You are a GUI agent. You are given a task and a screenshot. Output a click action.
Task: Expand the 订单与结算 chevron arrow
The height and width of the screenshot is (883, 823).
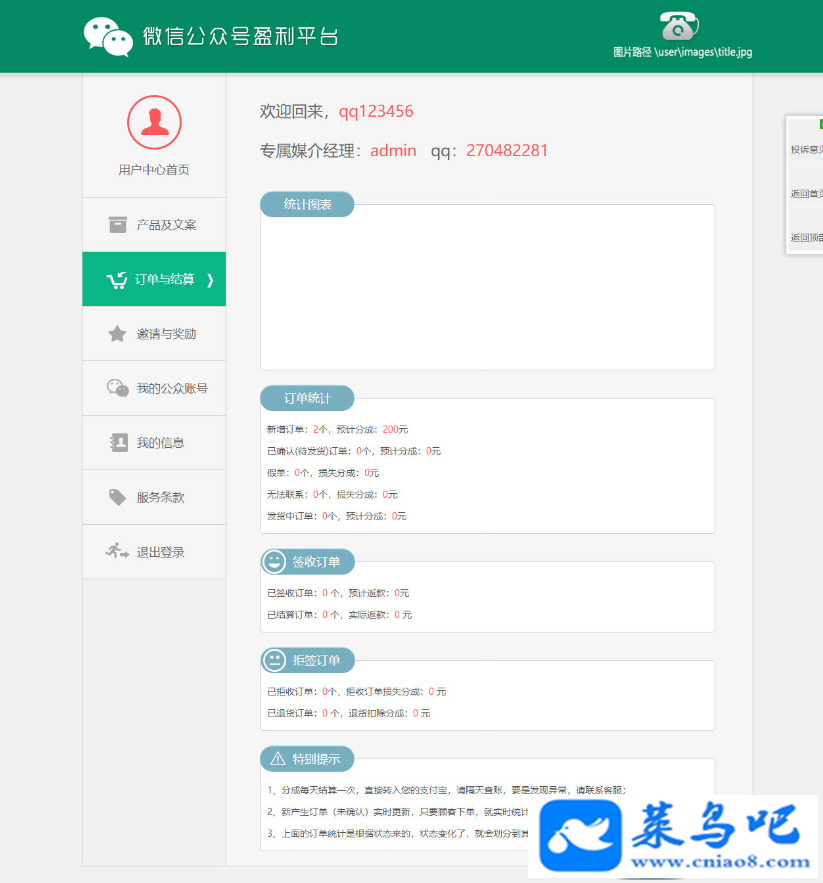[x=210, y=280]
